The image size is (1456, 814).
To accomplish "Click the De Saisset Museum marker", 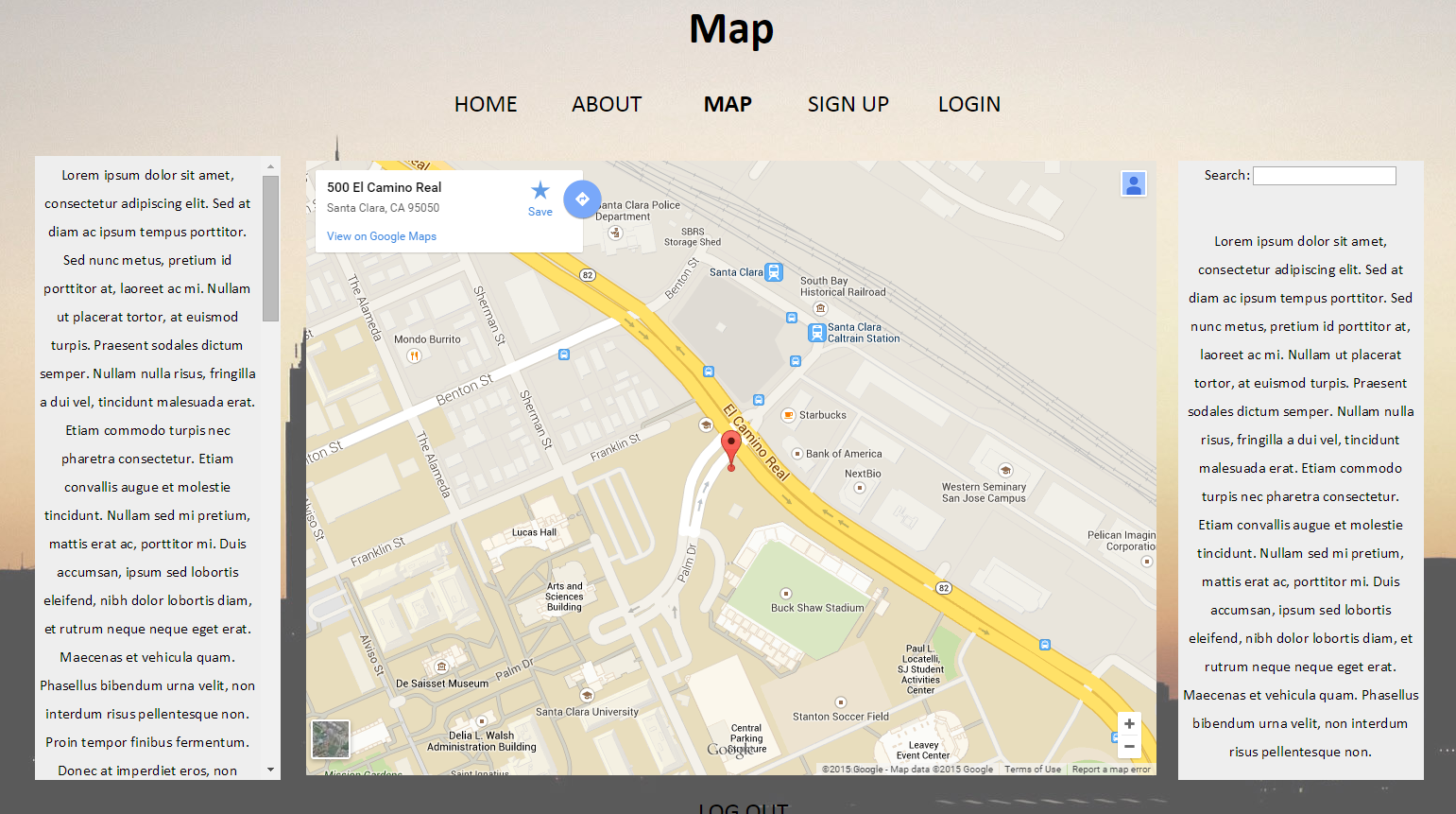I will (441, 667).
